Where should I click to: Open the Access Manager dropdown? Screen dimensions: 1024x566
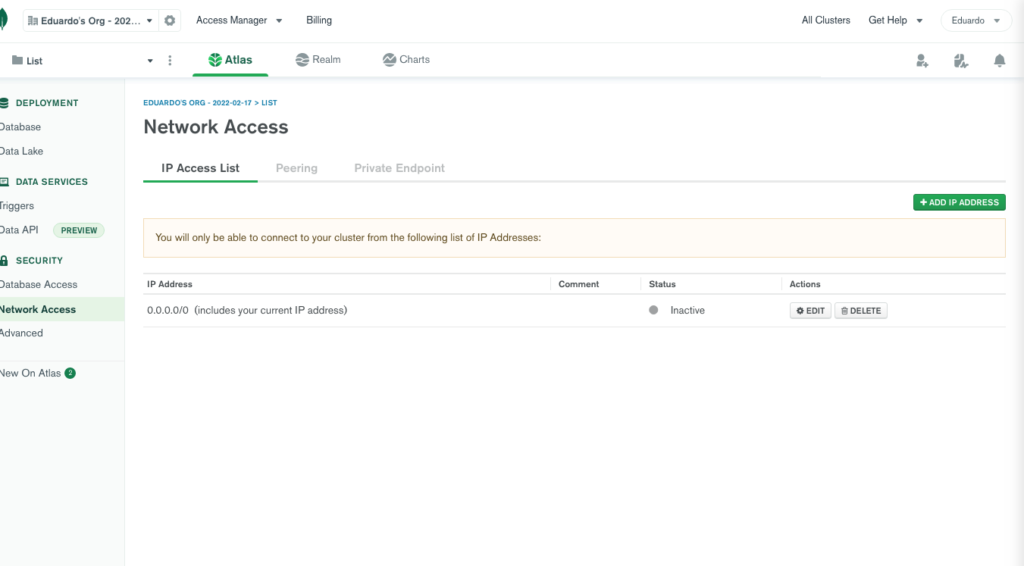pos(239,20)
